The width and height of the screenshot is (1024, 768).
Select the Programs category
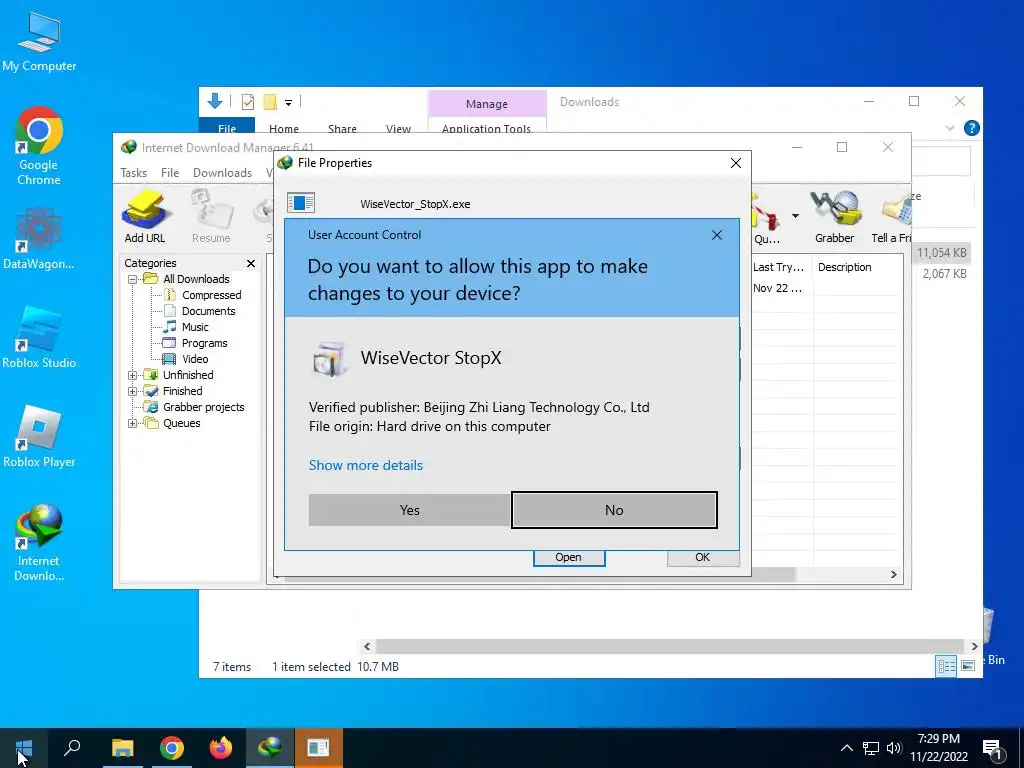pyautogui.click(x=204, y=343)
